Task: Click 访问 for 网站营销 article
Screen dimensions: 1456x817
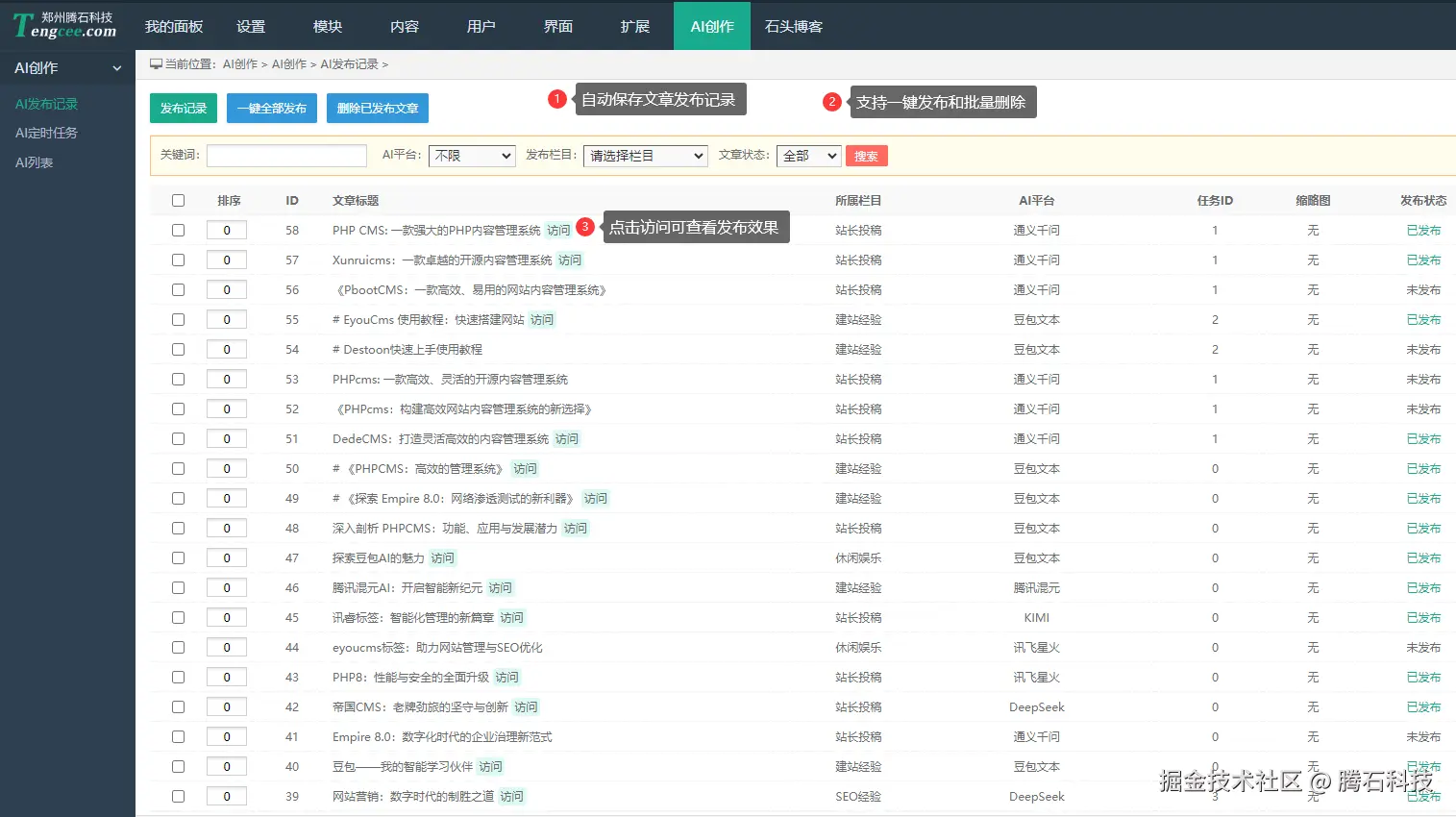Action: click(x=512, y=797)
